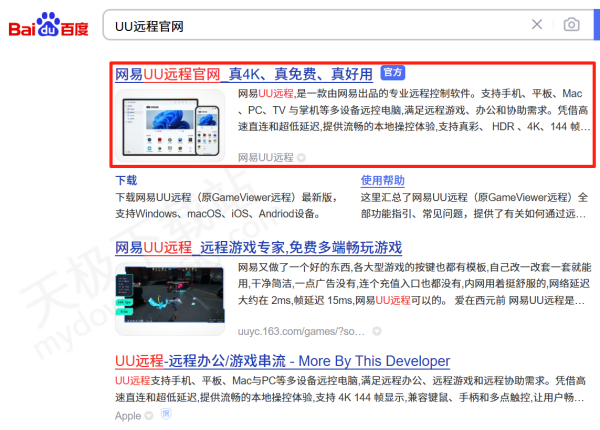Viewport: 600px width, 430px height.
Task: Click the description text under 使用帮助
Action: tap(470, 205)
